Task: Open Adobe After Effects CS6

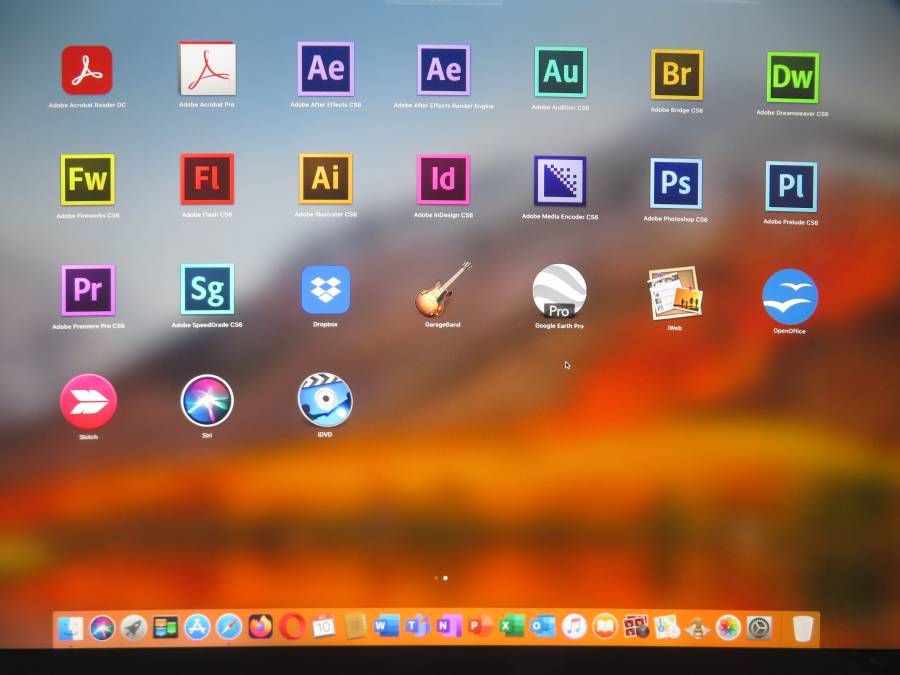Action: (x=325, y=69)
